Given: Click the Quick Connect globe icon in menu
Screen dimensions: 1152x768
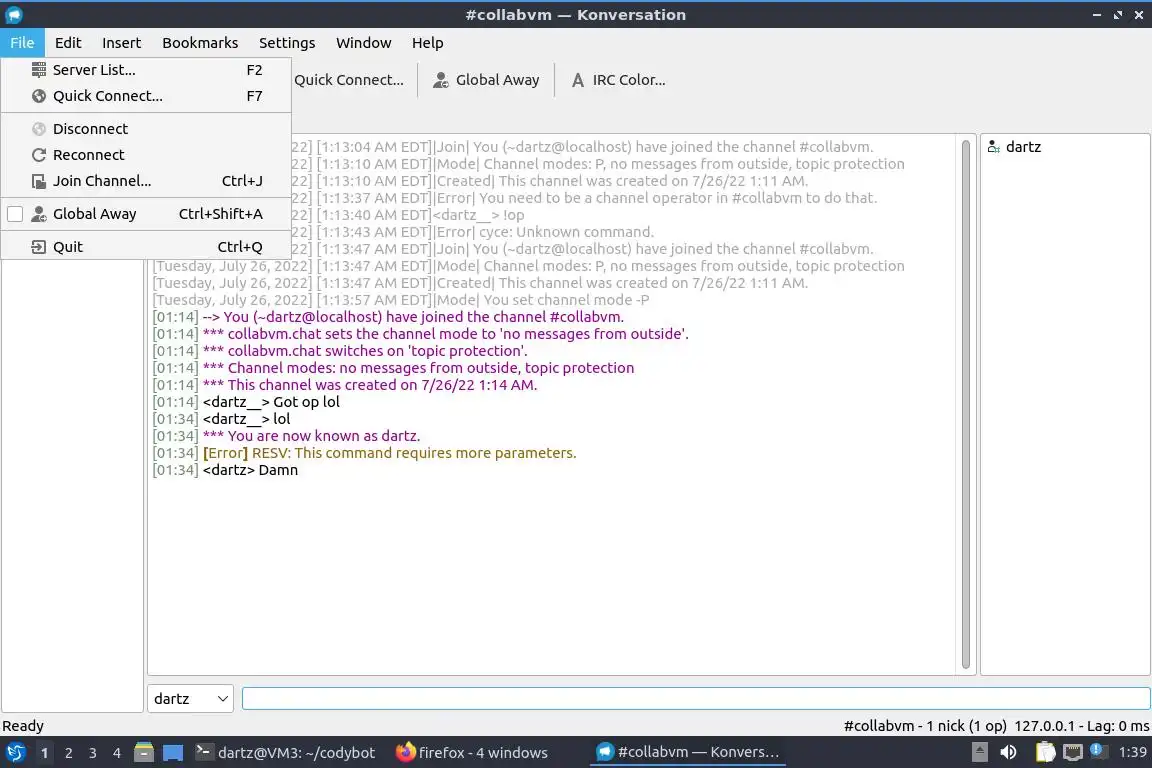Looking at the screenshot, I should [39, 96].
